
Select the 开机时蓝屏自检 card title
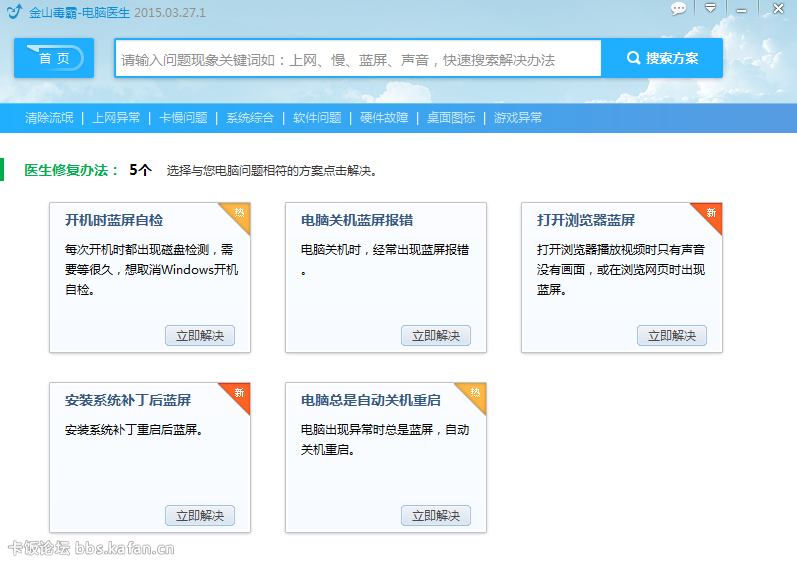114,220
